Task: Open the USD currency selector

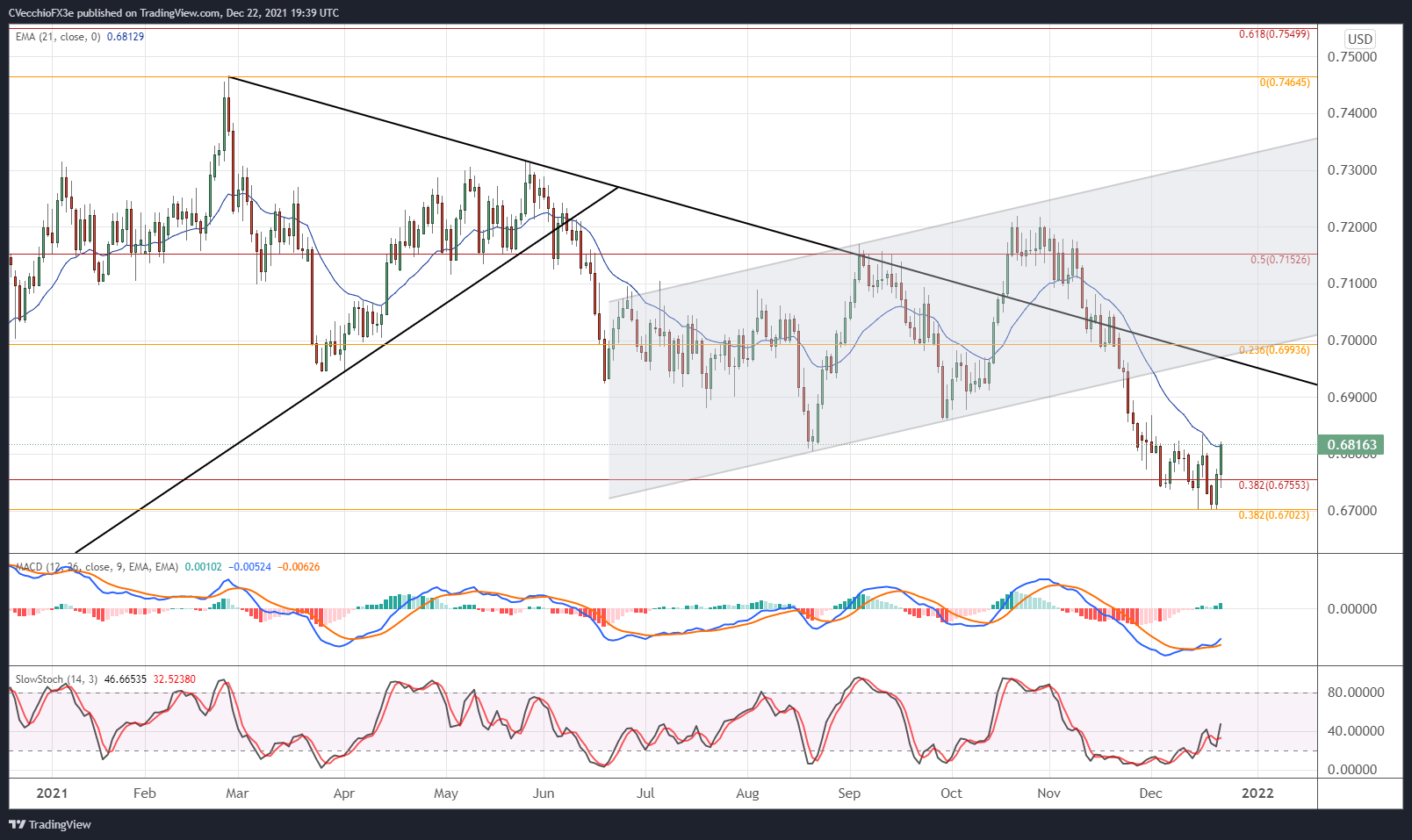Action: pyautogui.click(x=1360, y=39)
